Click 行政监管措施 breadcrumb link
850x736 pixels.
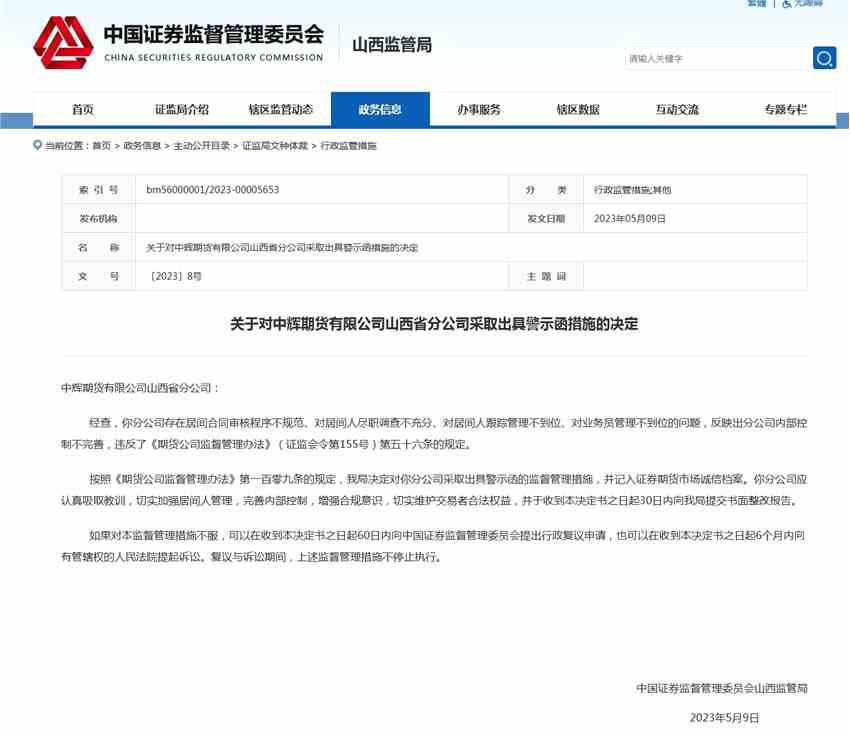[349, 145]
